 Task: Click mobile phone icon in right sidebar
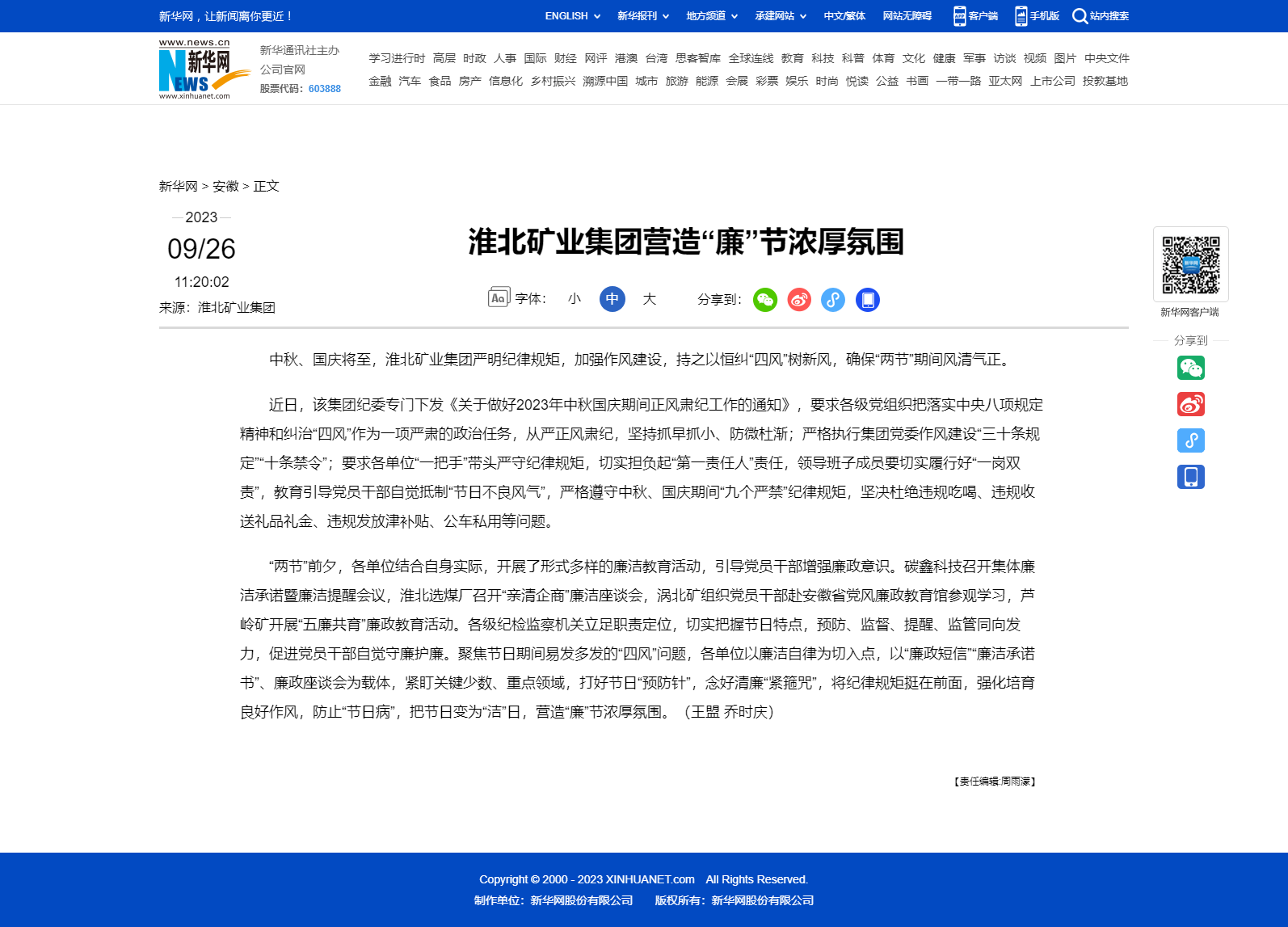[x=1190, y=477]
